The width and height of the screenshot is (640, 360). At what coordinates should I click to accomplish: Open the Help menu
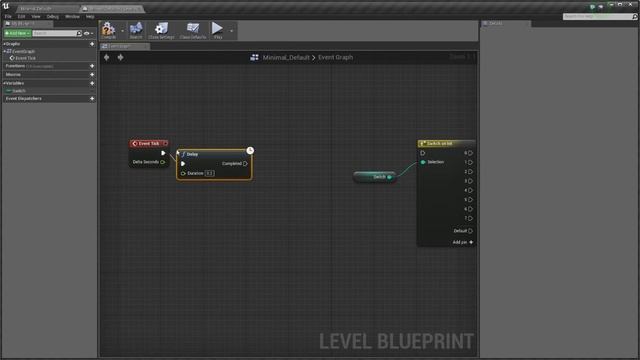pos(90,16)
